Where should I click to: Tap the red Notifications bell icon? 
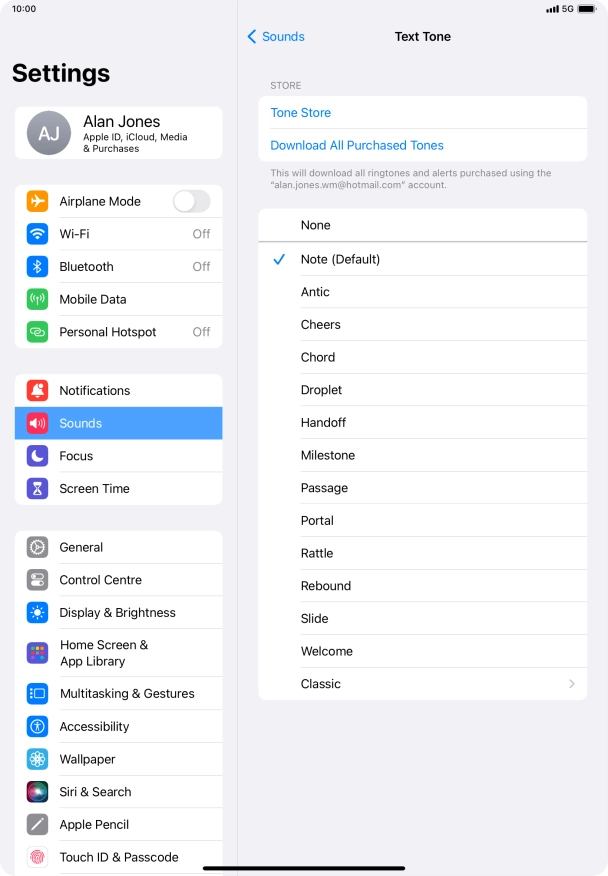pos(37,391)
